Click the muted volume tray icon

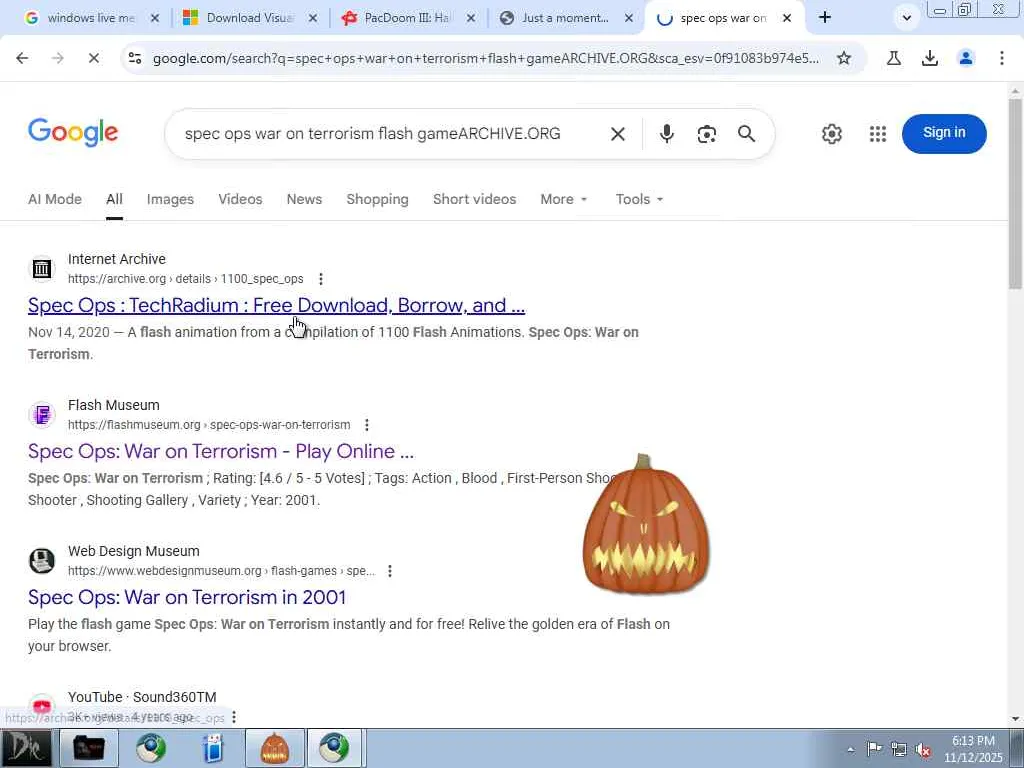(923, 750)
